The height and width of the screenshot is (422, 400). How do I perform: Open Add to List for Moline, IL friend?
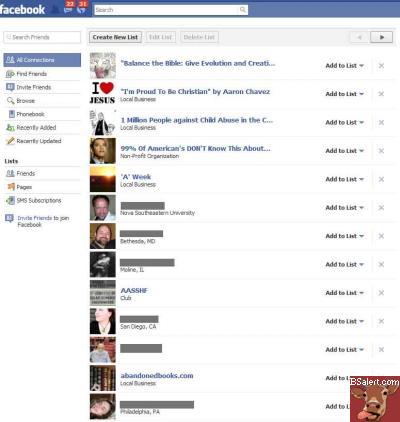pos(344,264)
